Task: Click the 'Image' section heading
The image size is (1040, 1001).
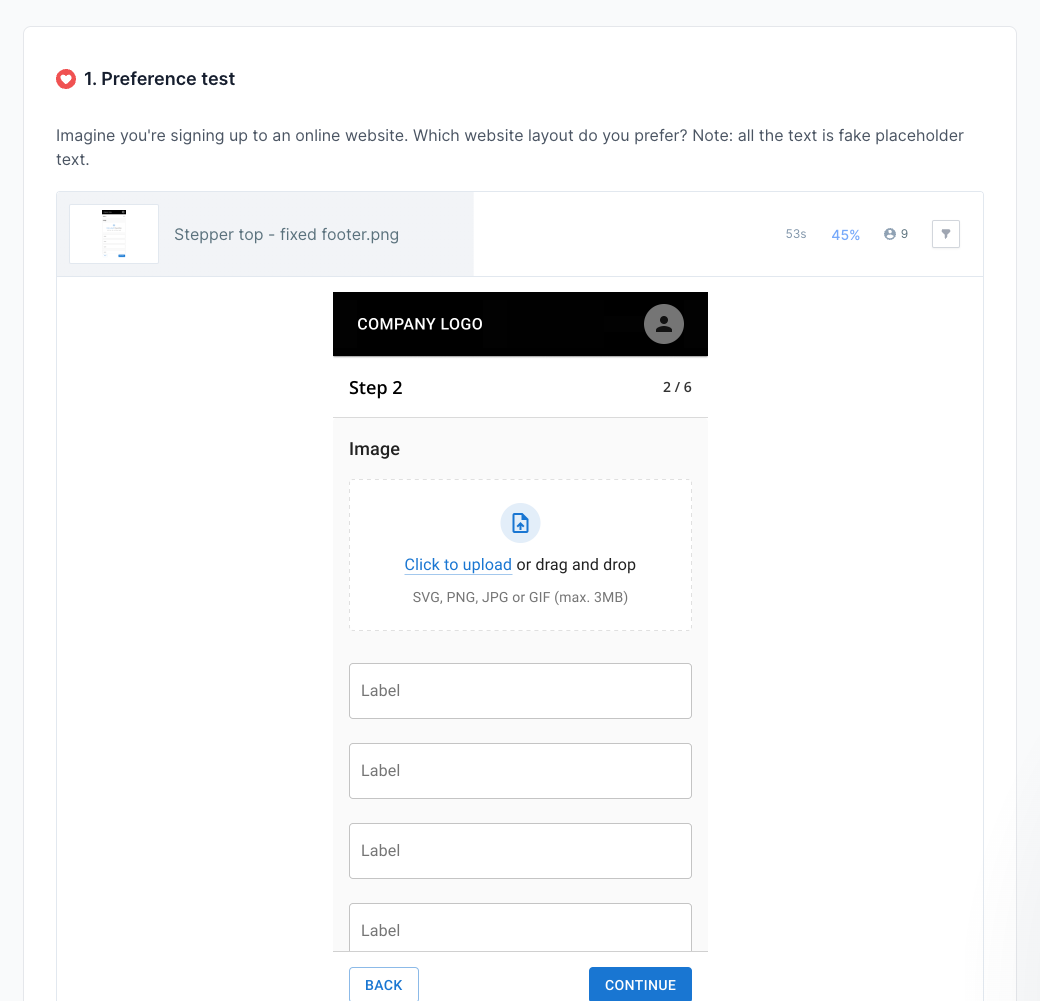Action: tap(374, 449)
